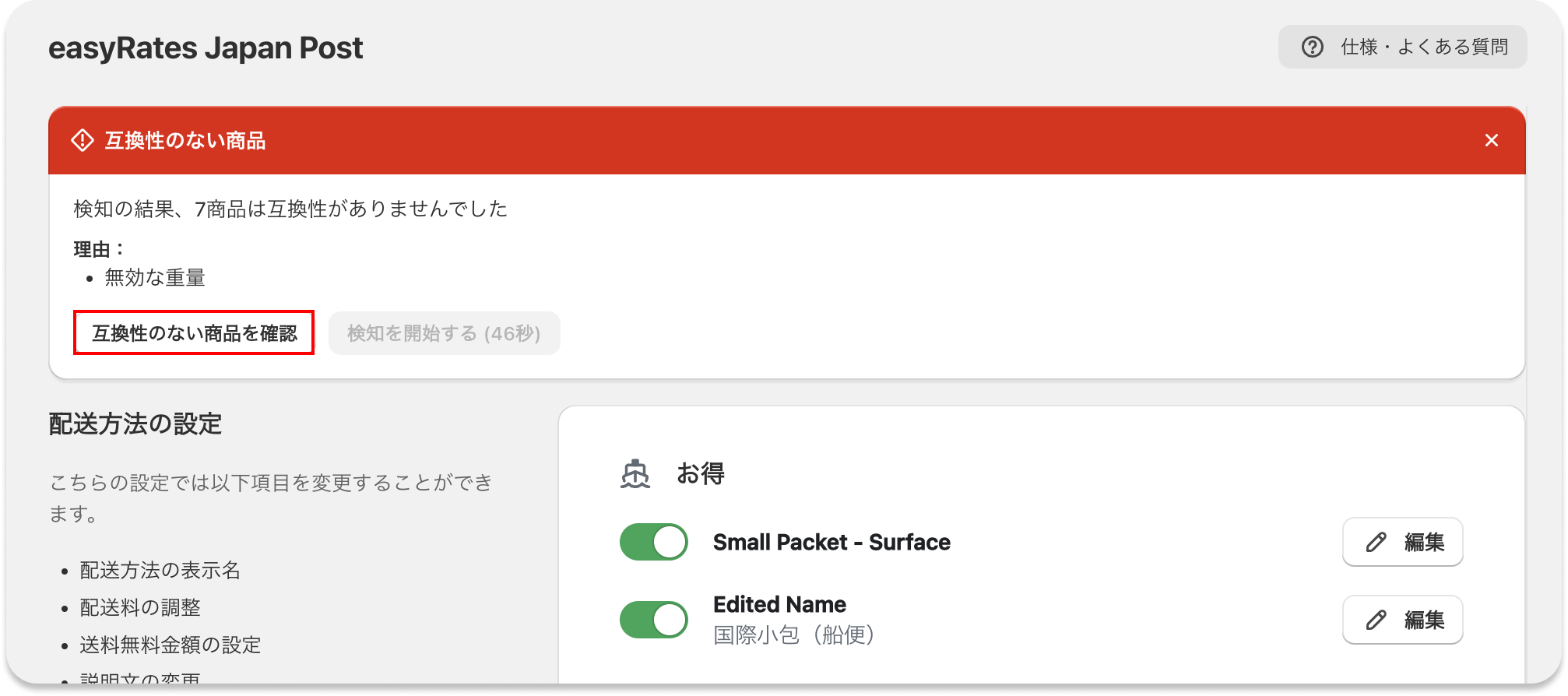The image size is (1568, 696).
Task: Toggle off the Edited Name shipping method
Action: pos(652,618)
